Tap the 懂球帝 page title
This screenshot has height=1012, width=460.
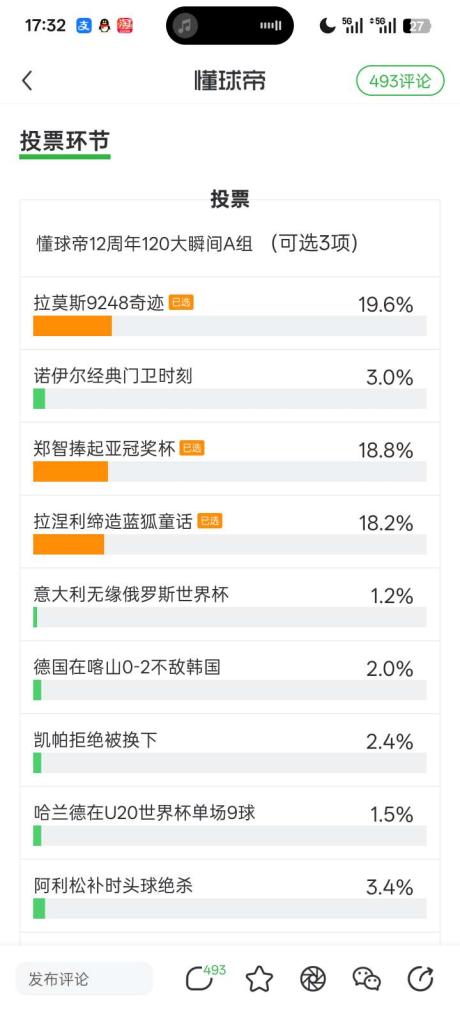pyautogui.click(x=230, y=81)
